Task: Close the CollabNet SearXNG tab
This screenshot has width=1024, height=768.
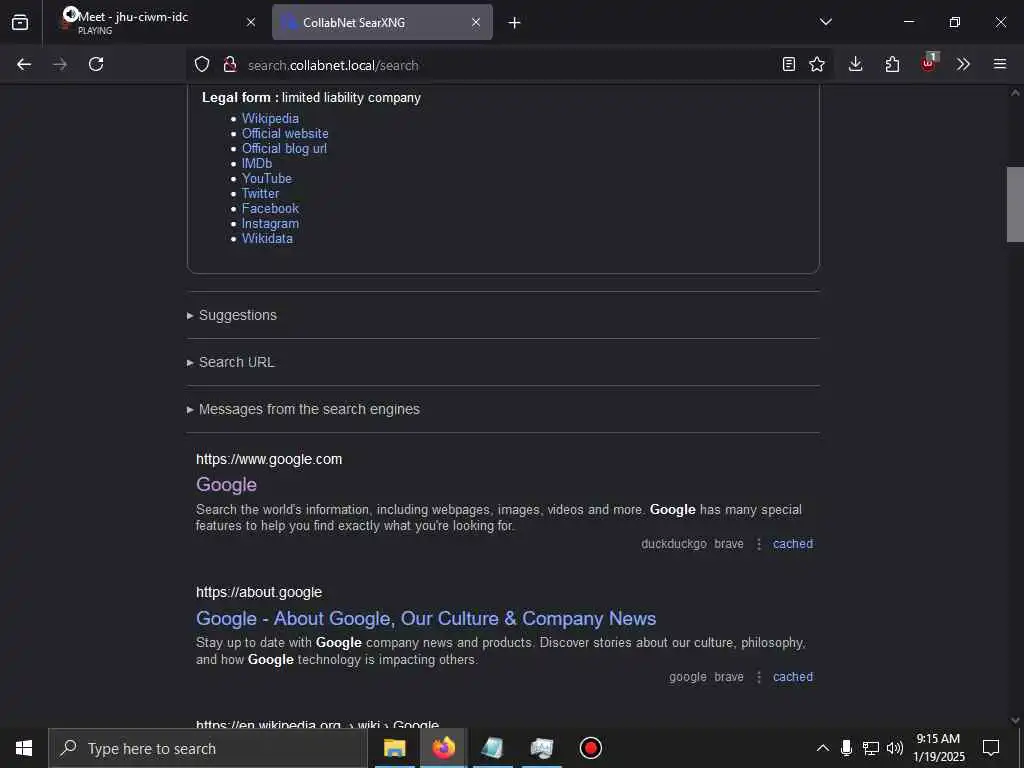Action: 476,22
